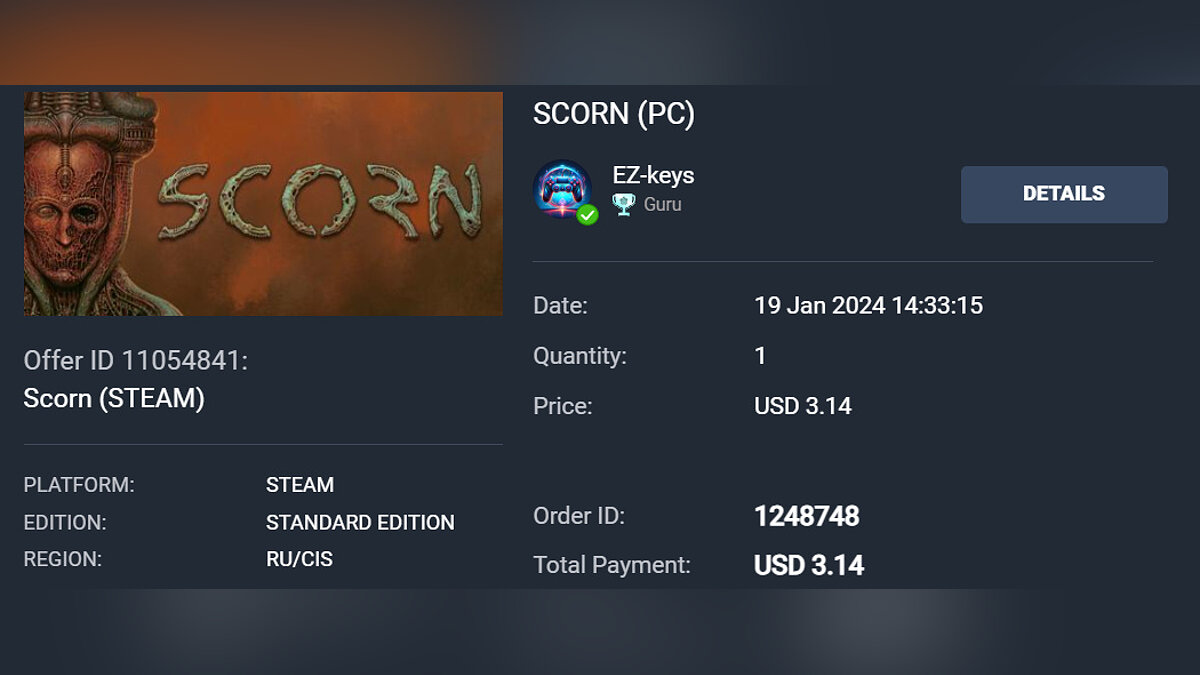Click the STANDARD EDITION value
The width and height of the screenshot is (1200, 675).
pyautogui.click(x=360, y=522)
